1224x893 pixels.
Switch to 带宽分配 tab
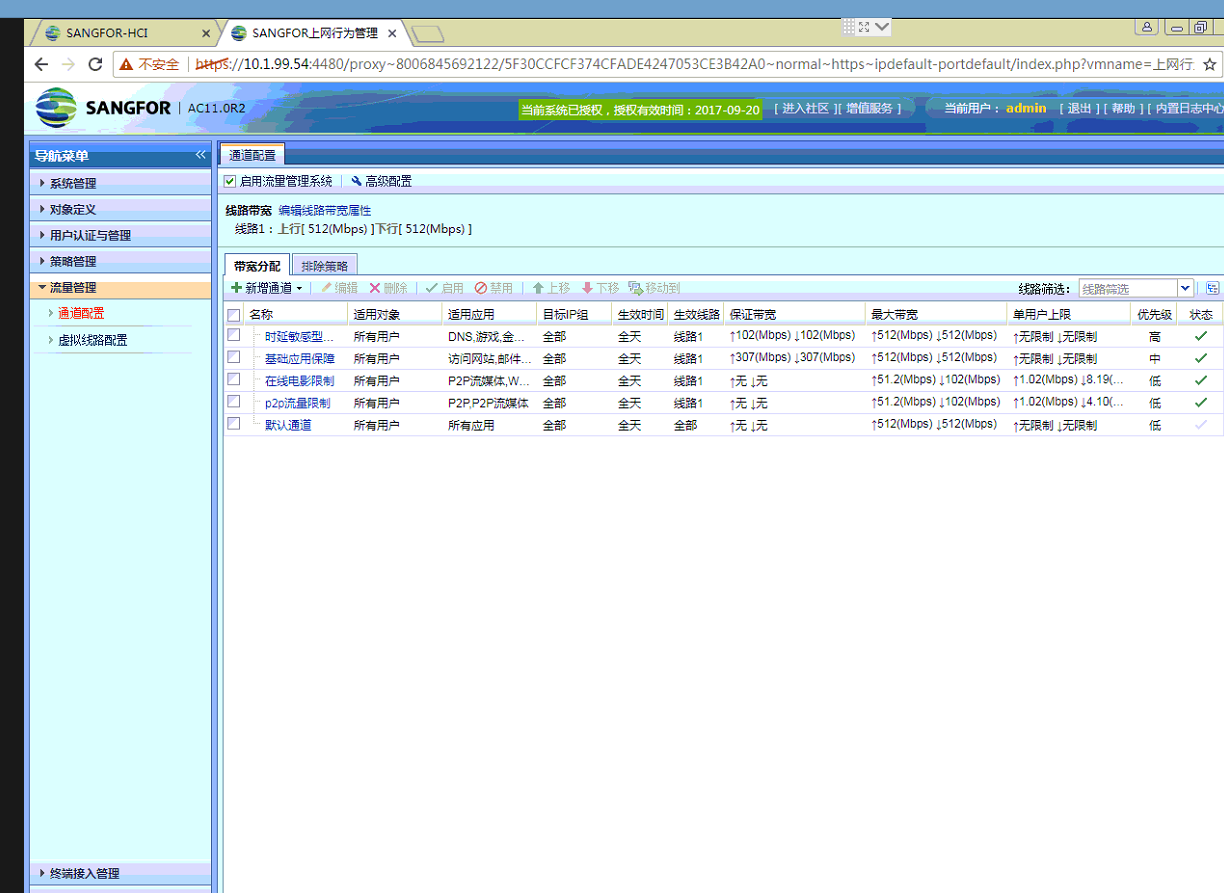[x=257, y=265]
